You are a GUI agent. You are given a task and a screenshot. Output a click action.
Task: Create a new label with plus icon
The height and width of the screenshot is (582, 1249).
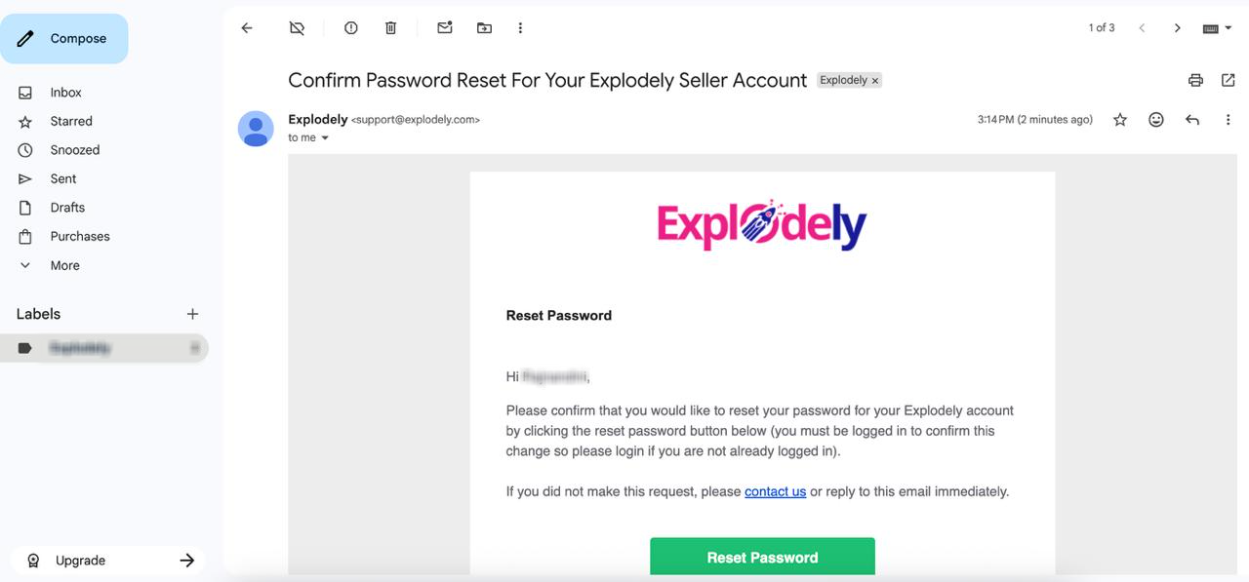click(192, 314)
